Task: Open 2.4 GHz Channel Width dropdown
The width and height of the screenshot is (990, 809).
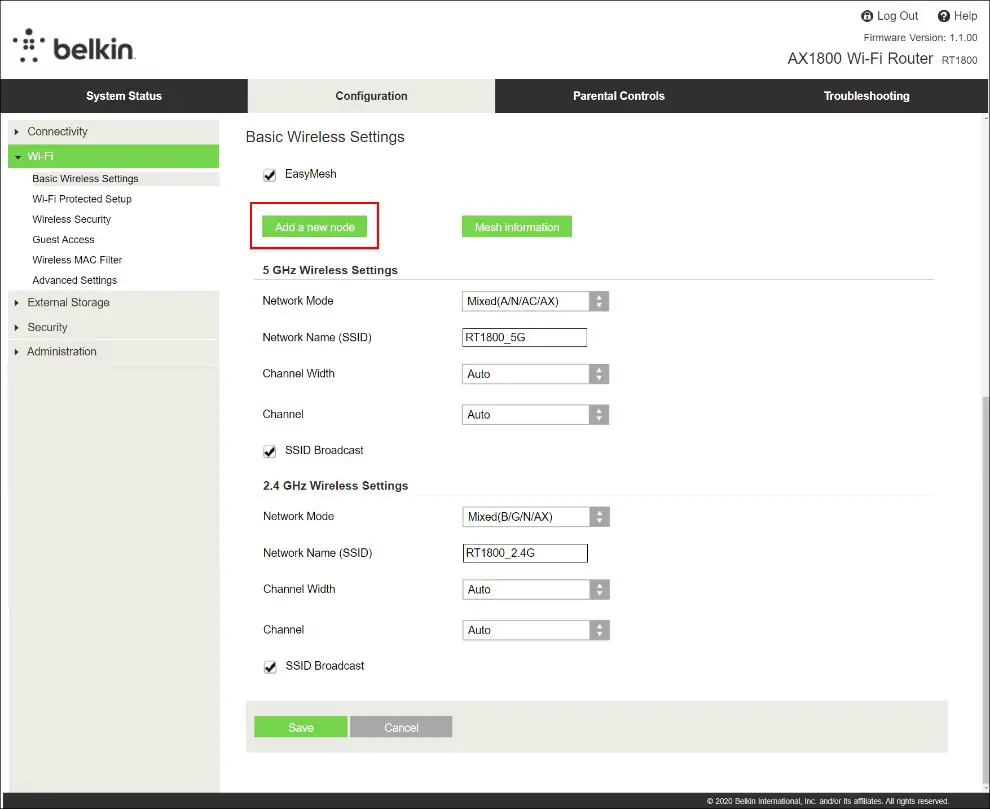Action: point(536,589)
